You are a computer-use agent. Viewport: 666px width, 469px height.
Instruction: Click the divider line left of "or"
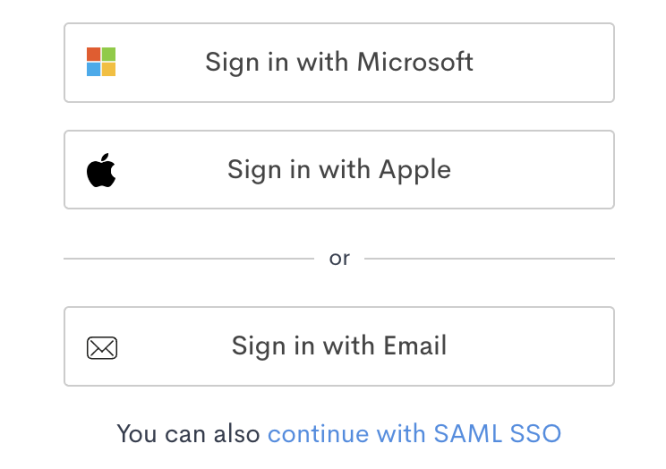pos(189,258)
